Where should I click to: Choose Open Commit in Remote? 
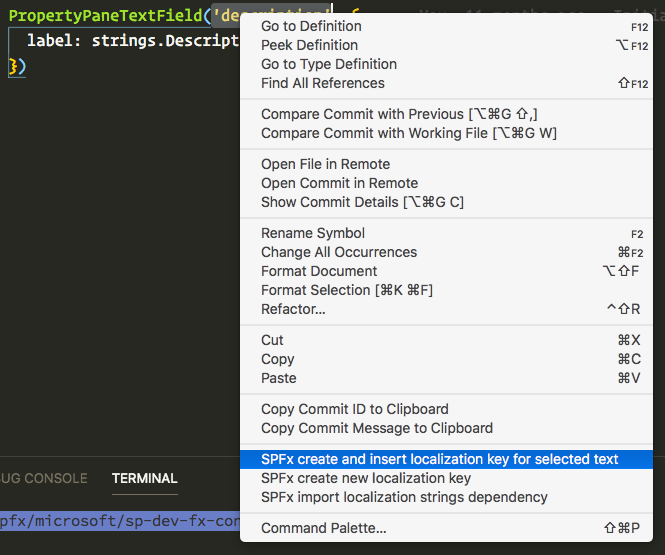click(x=446, y=183)
